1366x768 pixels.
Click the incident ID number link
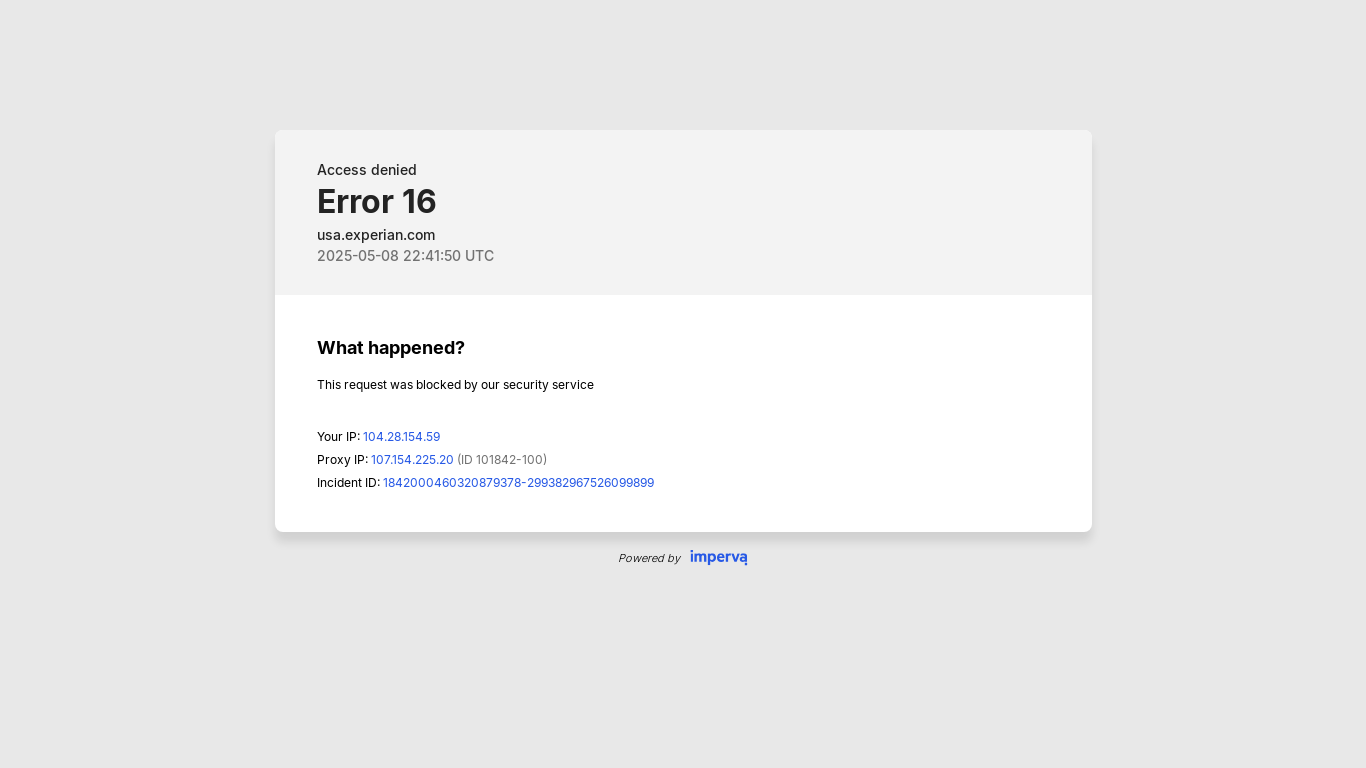coord(518,483)
